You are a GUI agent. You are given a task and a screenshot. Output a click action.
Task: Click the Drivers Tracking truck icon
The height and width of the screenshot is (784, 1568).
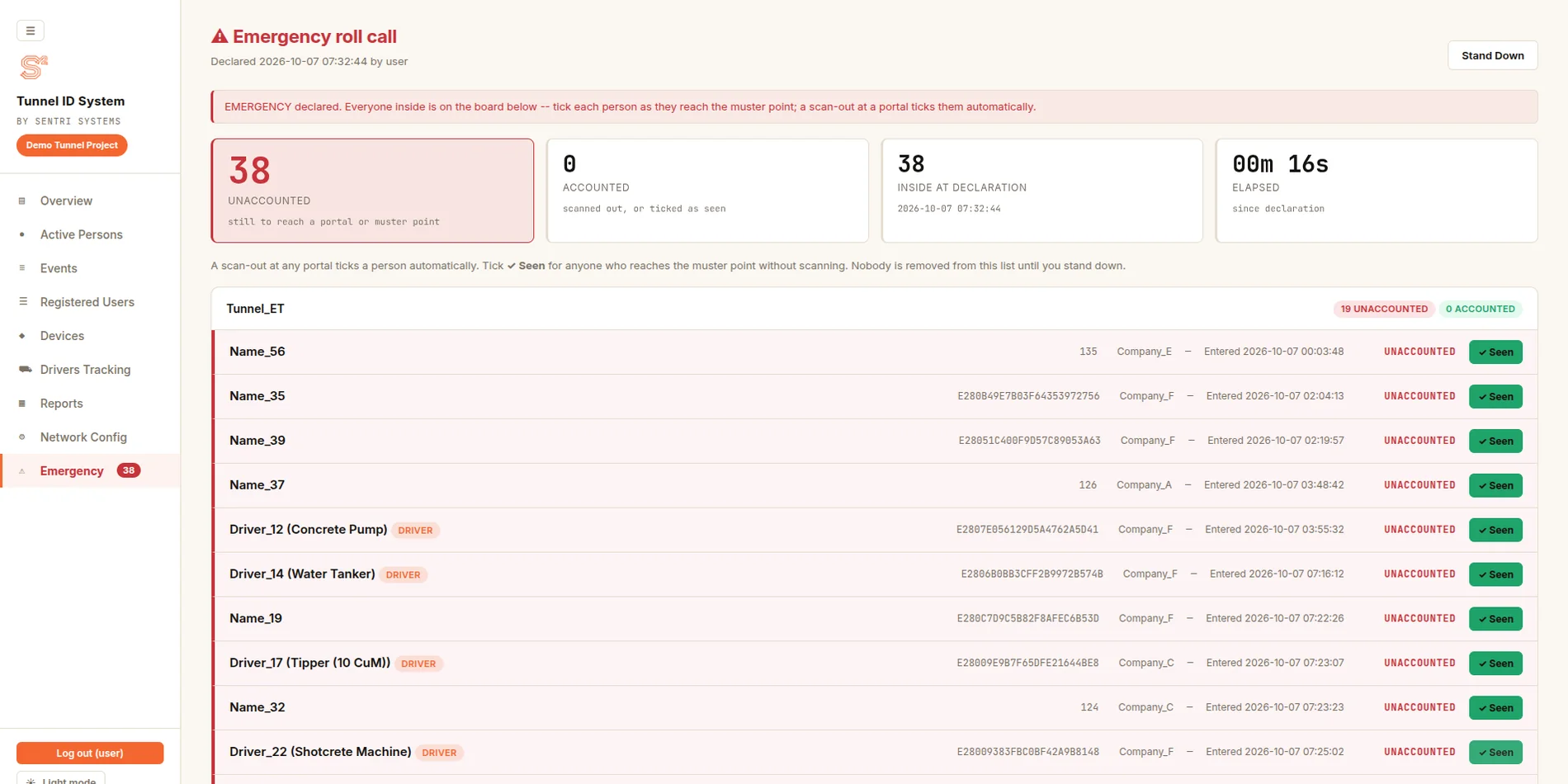click(x=25, y=370)
